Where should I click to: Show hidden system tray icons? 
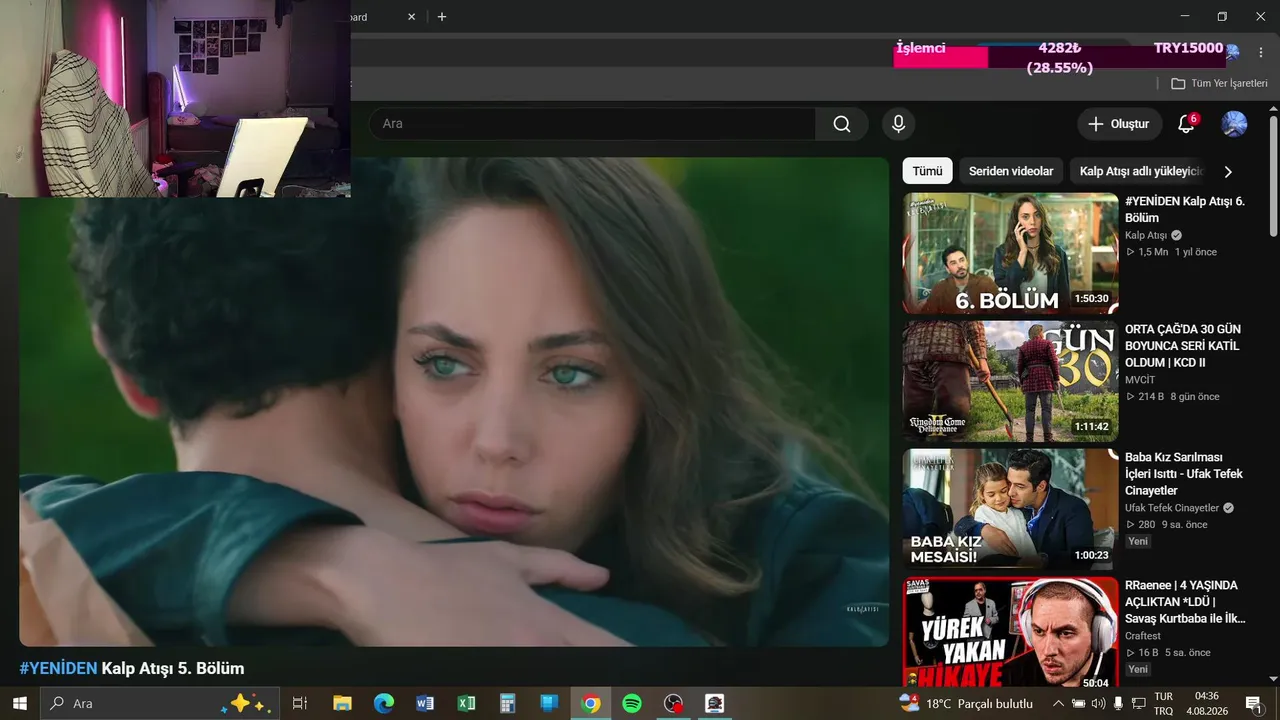(1058, 703)
